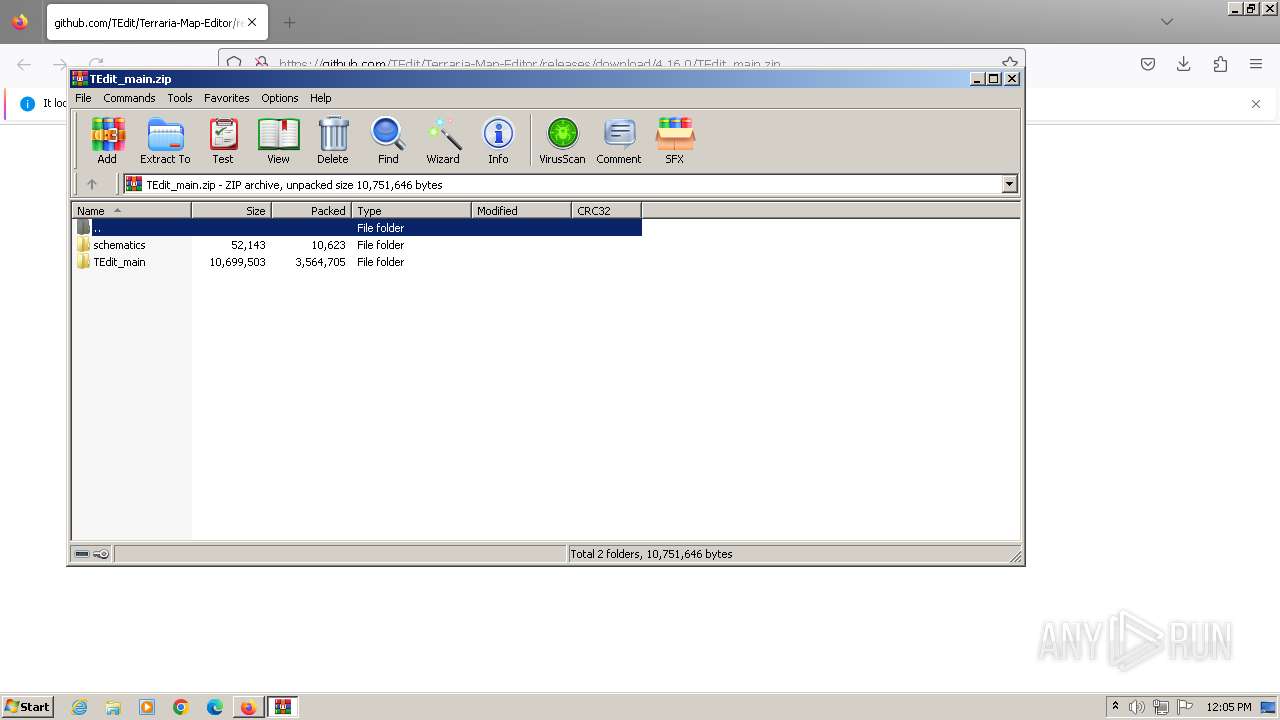
Task: Open the File menu in WinRAR
Action: 83,98
